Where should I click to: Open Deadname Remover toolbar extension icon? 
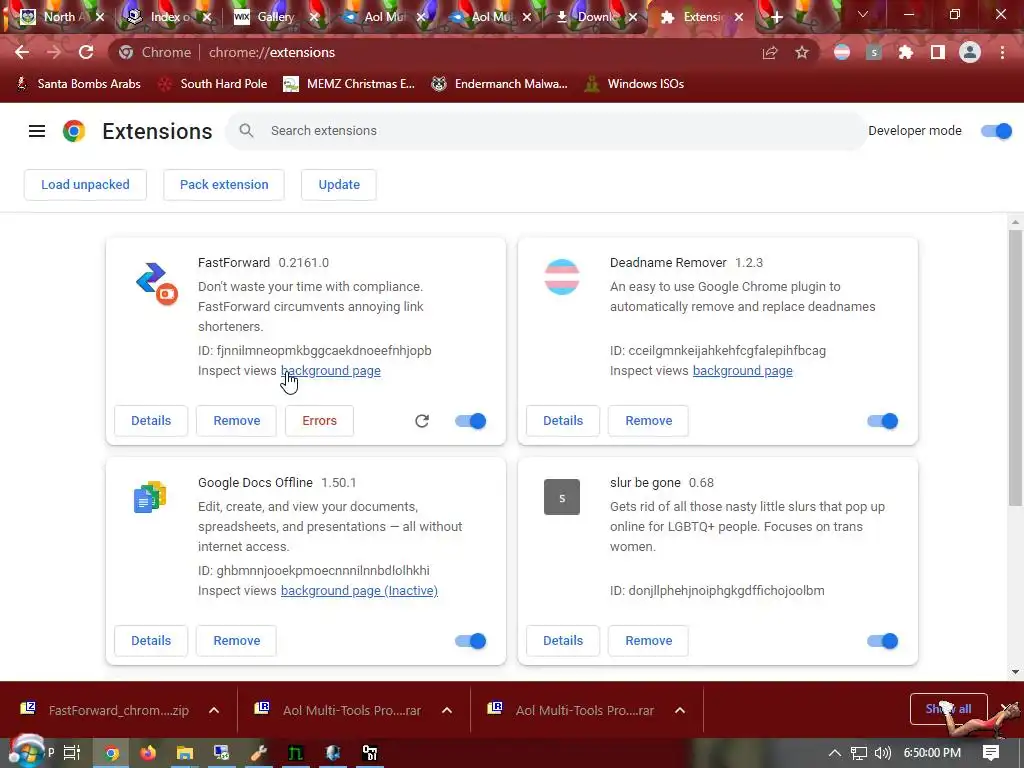click(842, 52)
